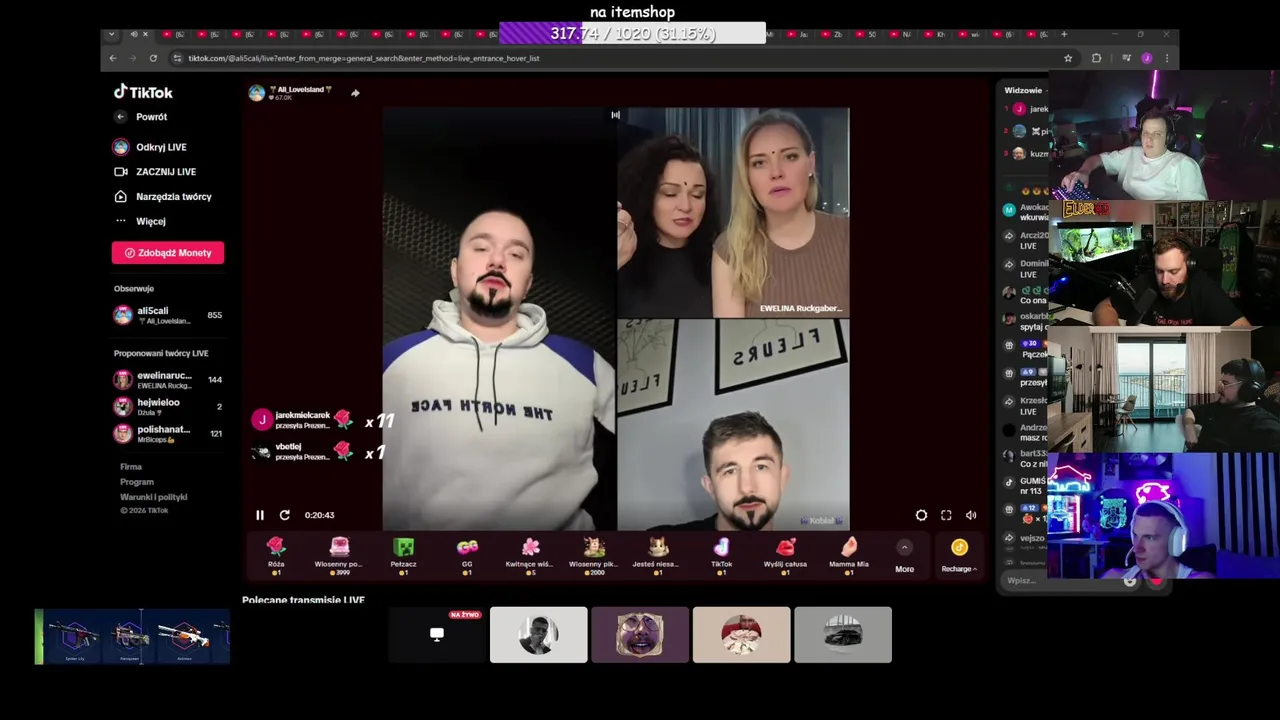Pause the live stream playback

[260, 515]
